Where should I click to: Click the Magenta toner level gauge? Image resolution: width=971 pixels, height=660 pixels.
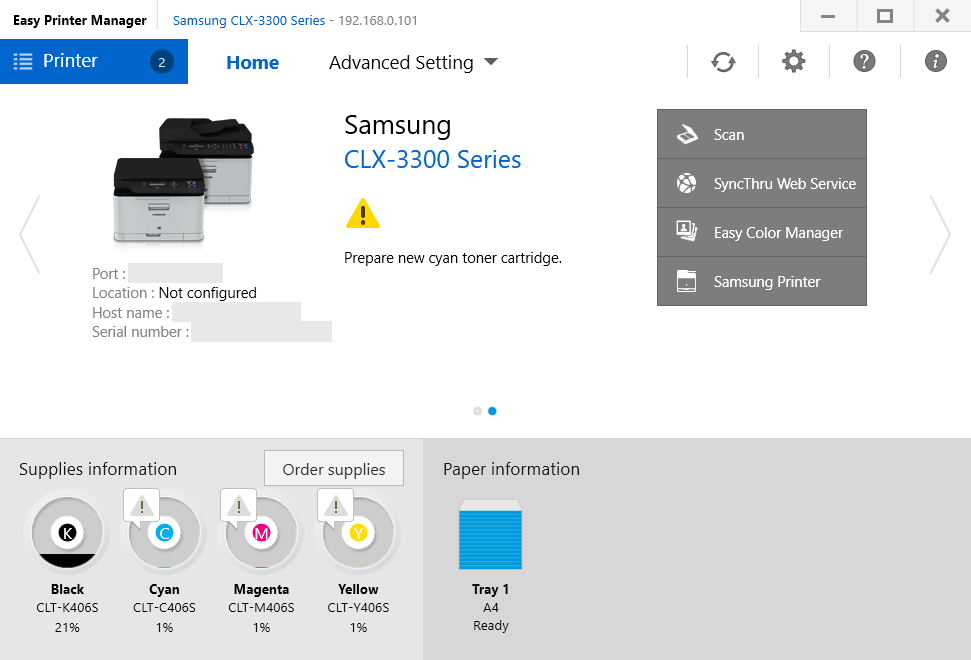(261, 532)
